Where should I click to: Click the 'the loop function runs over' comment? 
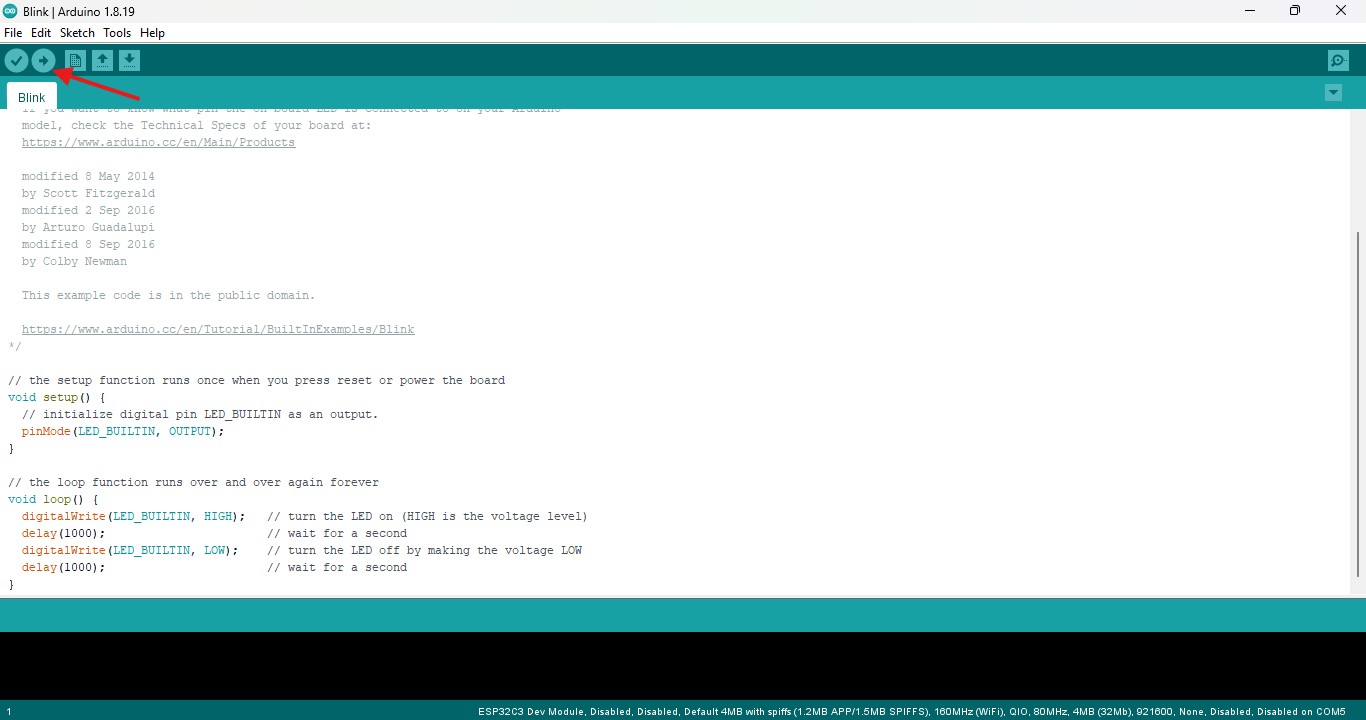click(193, 482)
